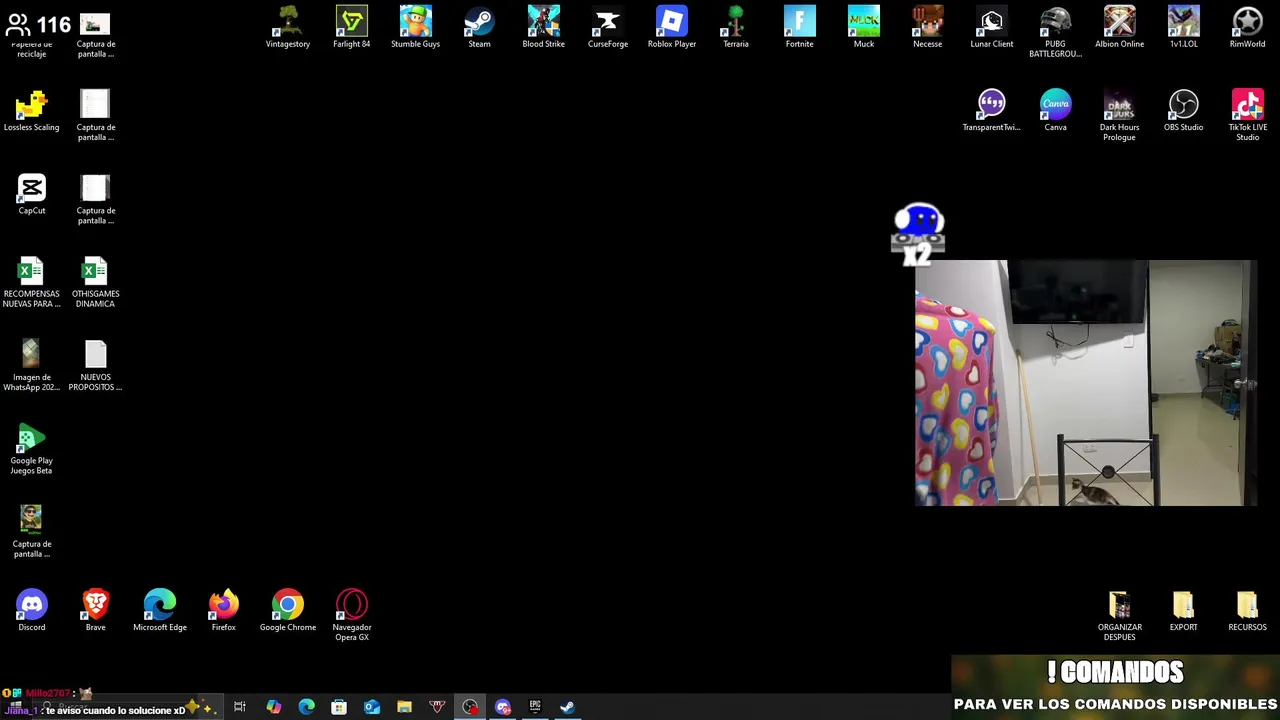Screen dimensions: 1280x720
Task: Open the Vintagestory desktop shortcut
Action: coord(288,27)
